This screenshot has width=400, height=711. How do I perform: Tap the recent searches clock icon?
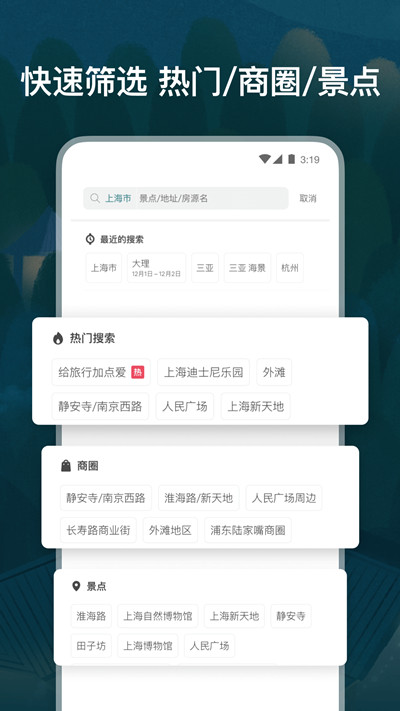tap(90, 239)
